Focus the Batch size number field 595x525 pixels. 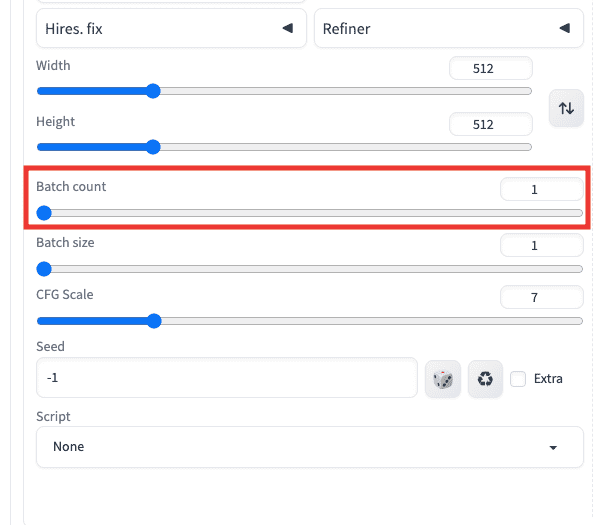(x=541, y=245)
